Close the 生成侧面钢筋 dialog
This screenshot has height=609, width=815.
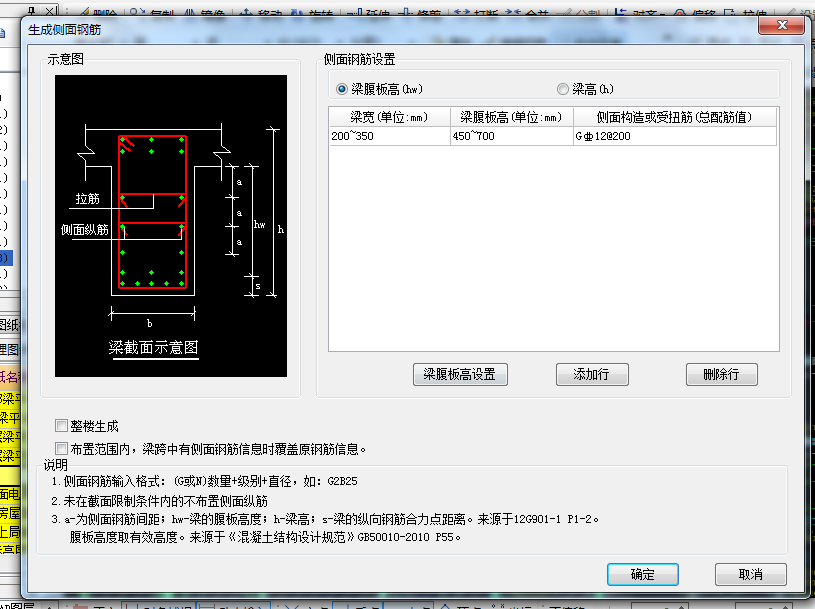click(x=781, y=25)
